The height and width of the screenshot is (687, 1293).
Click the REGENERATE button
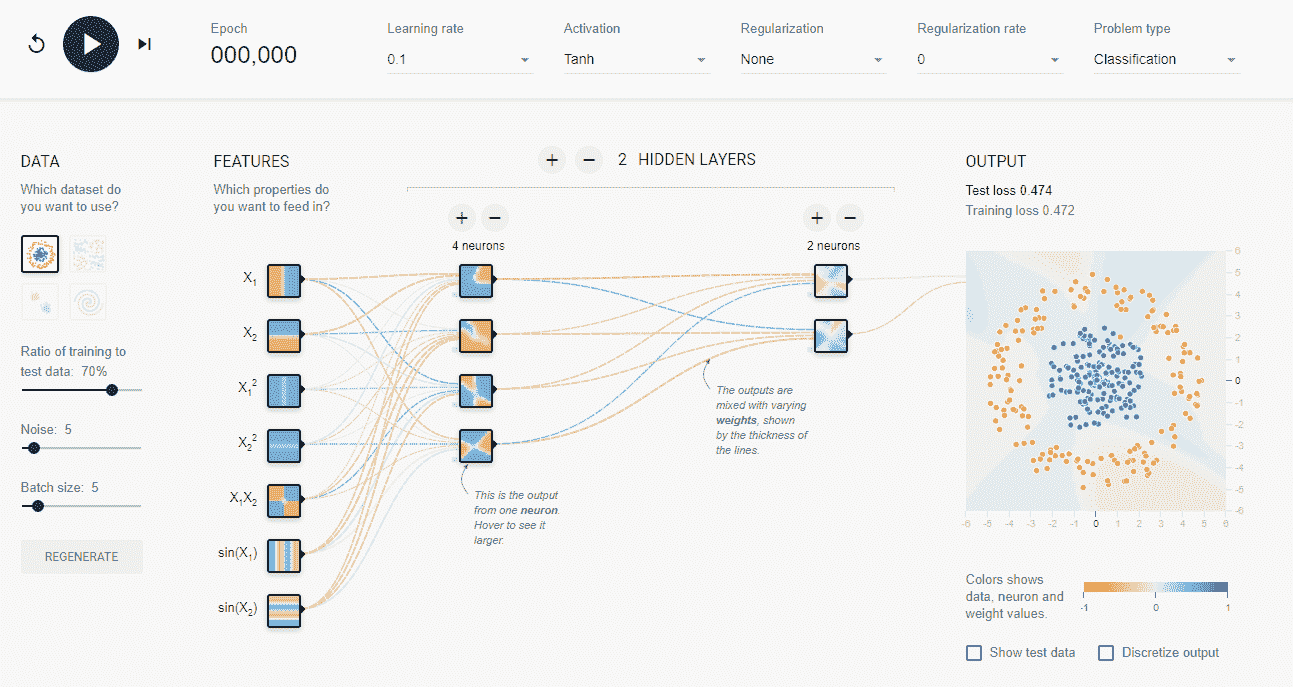82,557
